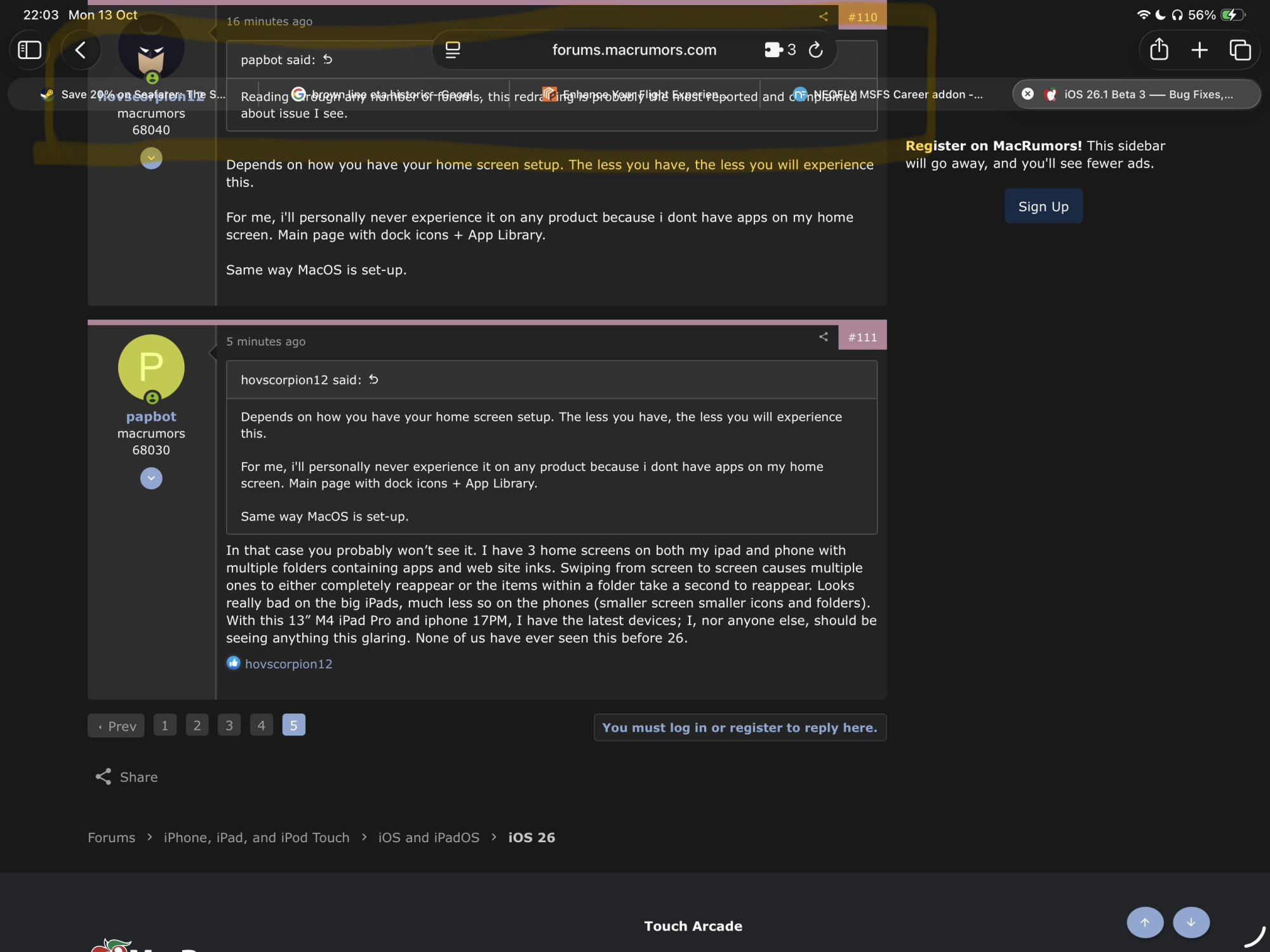Reload the page with refresh icon
Screen dimensions: 1270x952
pyautogui.click(x=816, y=50)
